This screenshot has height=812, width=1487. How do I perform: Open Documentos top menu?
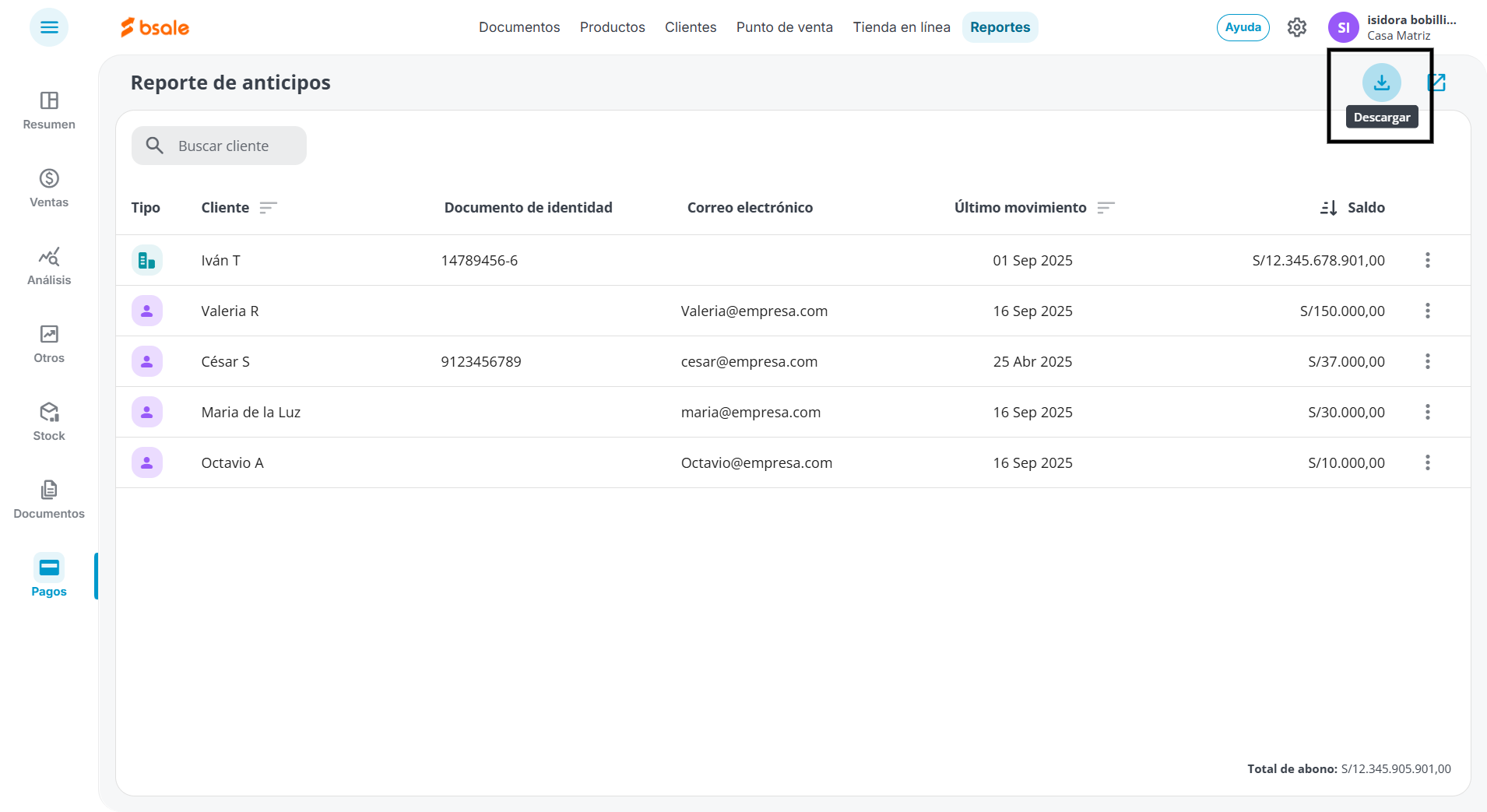519,27
